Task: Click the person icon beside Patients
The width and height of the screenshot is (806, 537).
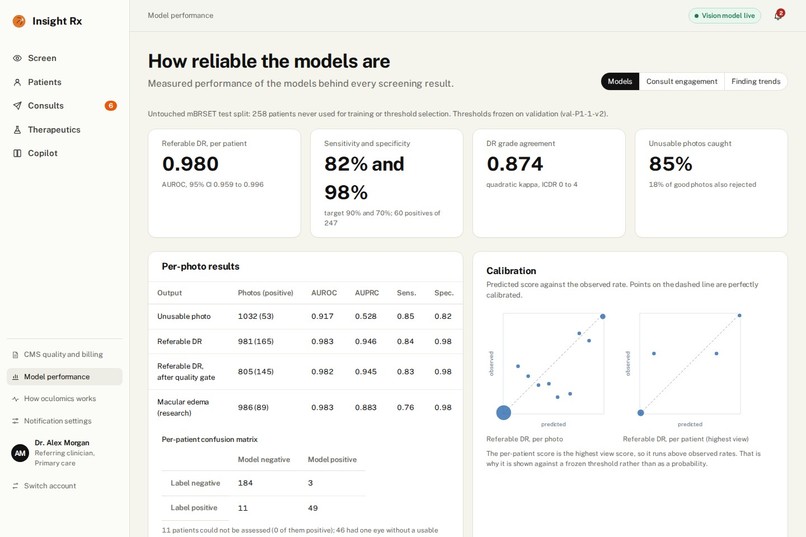Action: click(x=17, y=82)
